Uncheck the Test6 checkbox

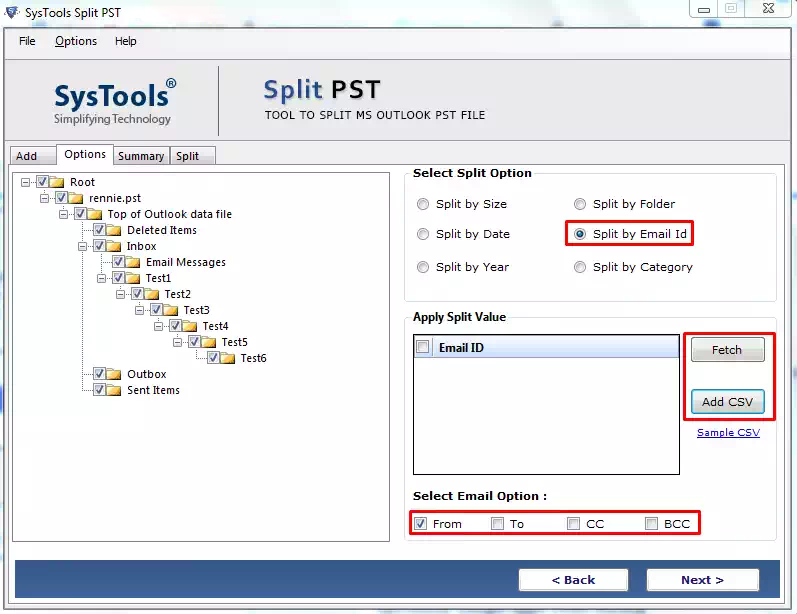point(213,357)
